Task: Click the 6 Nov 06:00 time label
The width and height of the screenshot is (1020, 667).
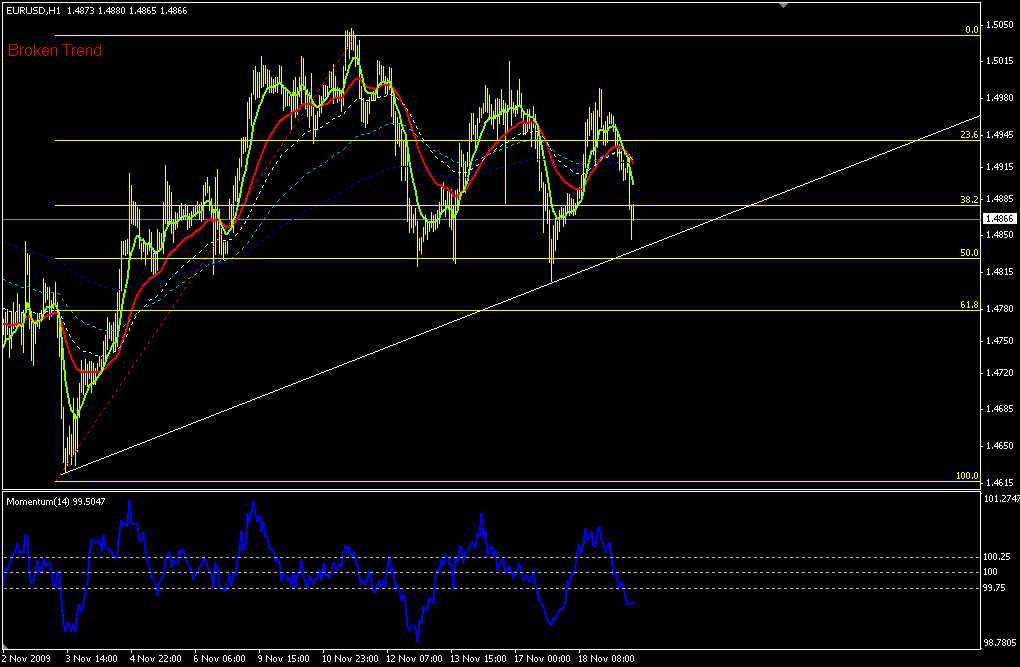Action: [222, 659]
